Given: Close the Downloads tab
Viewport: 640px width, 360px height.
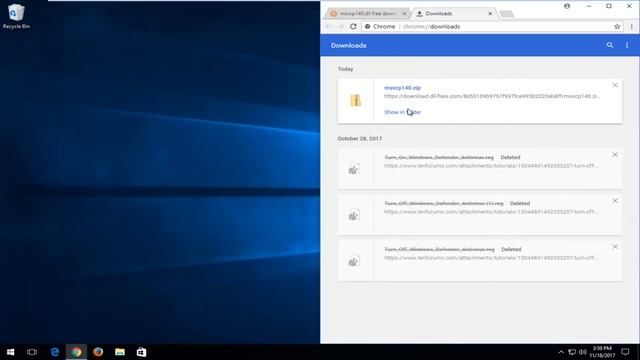Looking at the screenshot, I should tap(490, 13).
